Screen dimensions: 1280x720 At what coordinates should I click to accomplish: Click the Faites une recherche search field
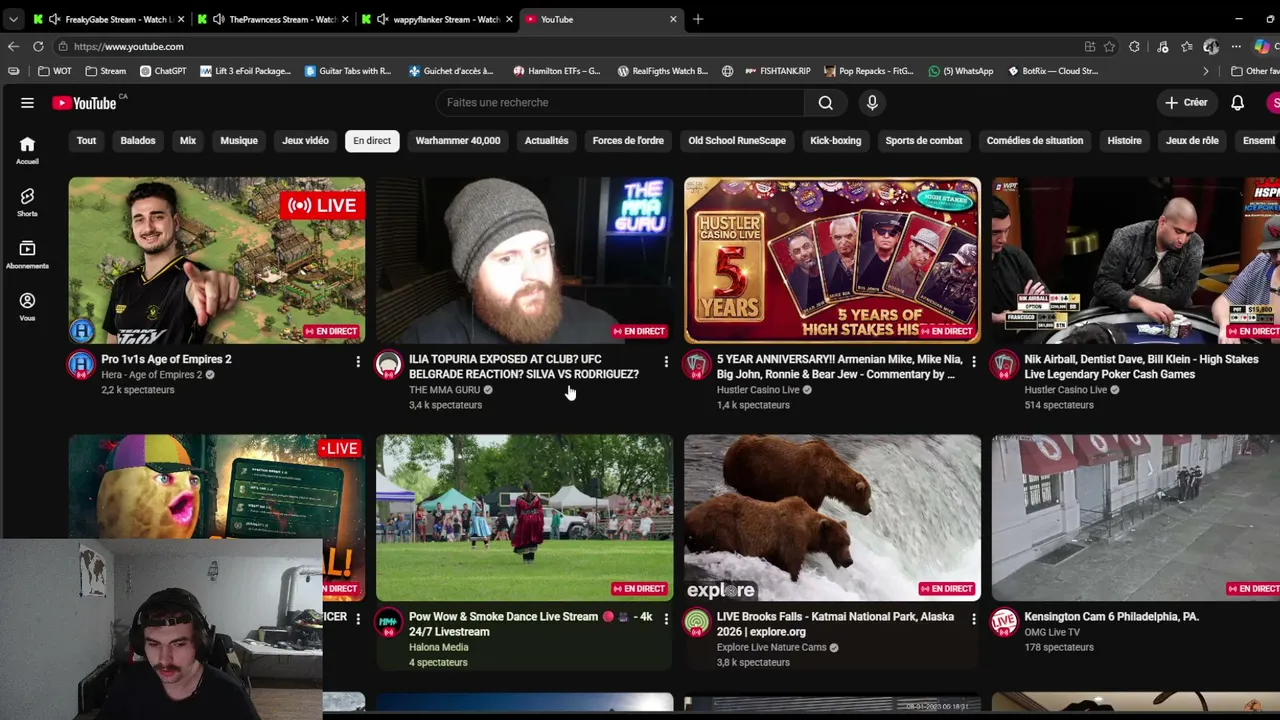[620, 102]
